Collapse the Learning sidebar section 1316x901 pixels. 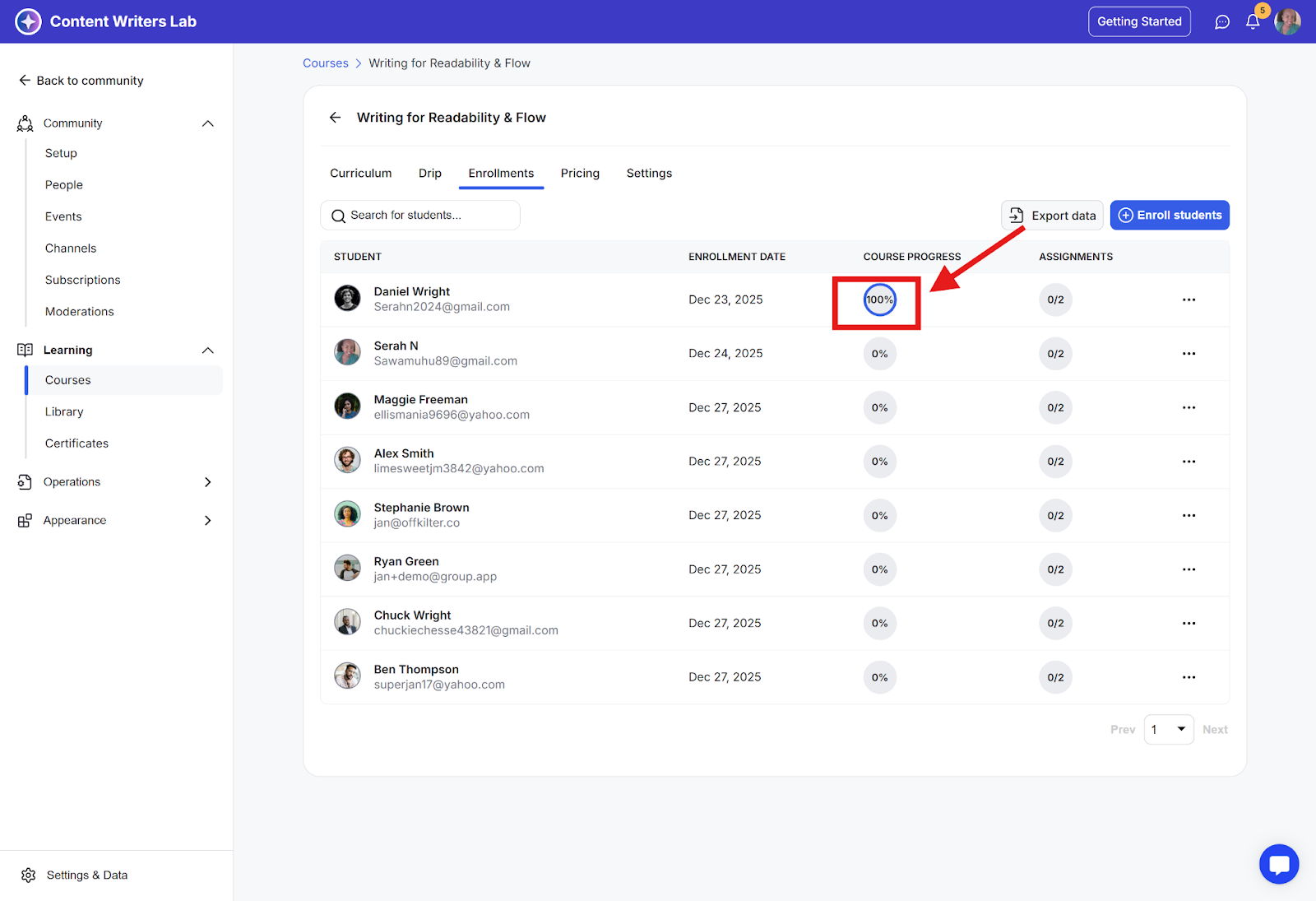point(208,351)
